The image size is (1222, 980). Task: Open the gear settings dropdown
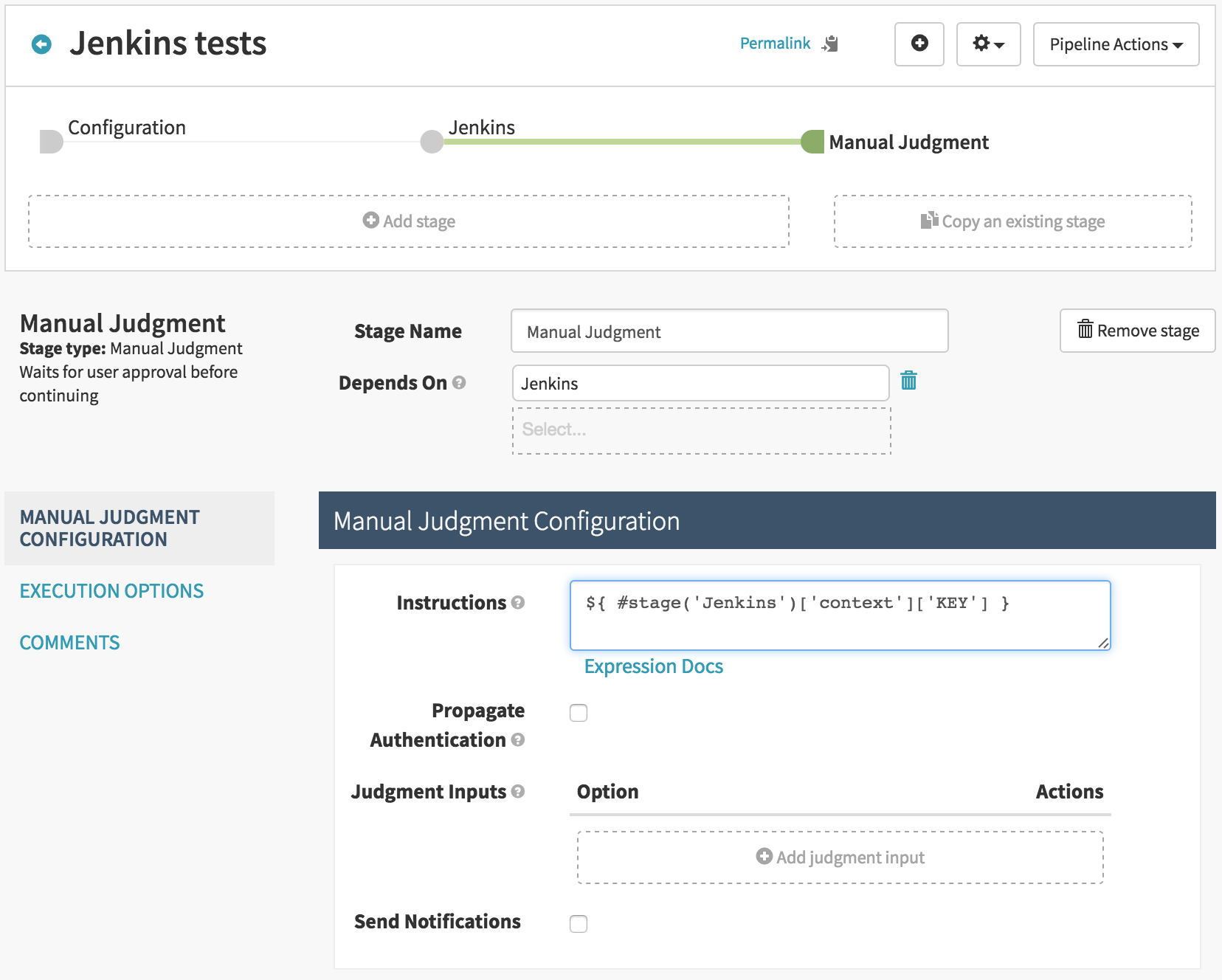[988, 44]
